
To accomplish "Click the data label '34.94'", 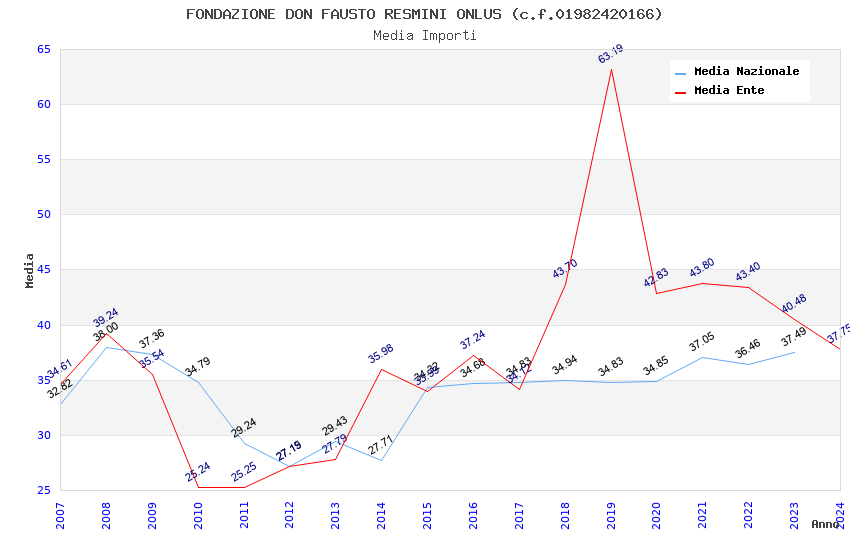I will point(564,365).
